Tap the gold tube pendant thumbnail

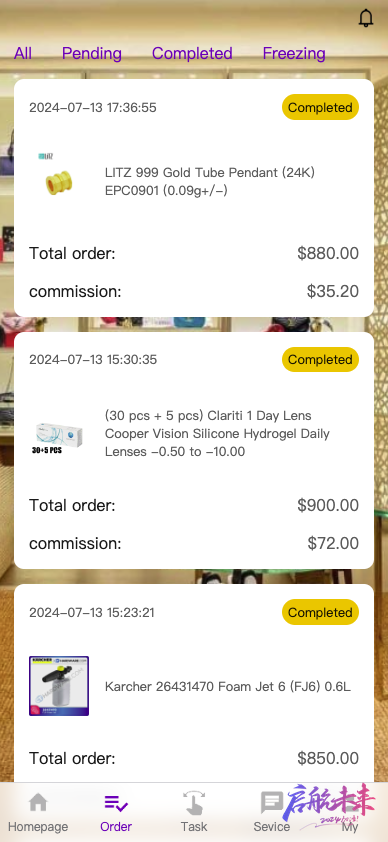[x=58, y=180]
